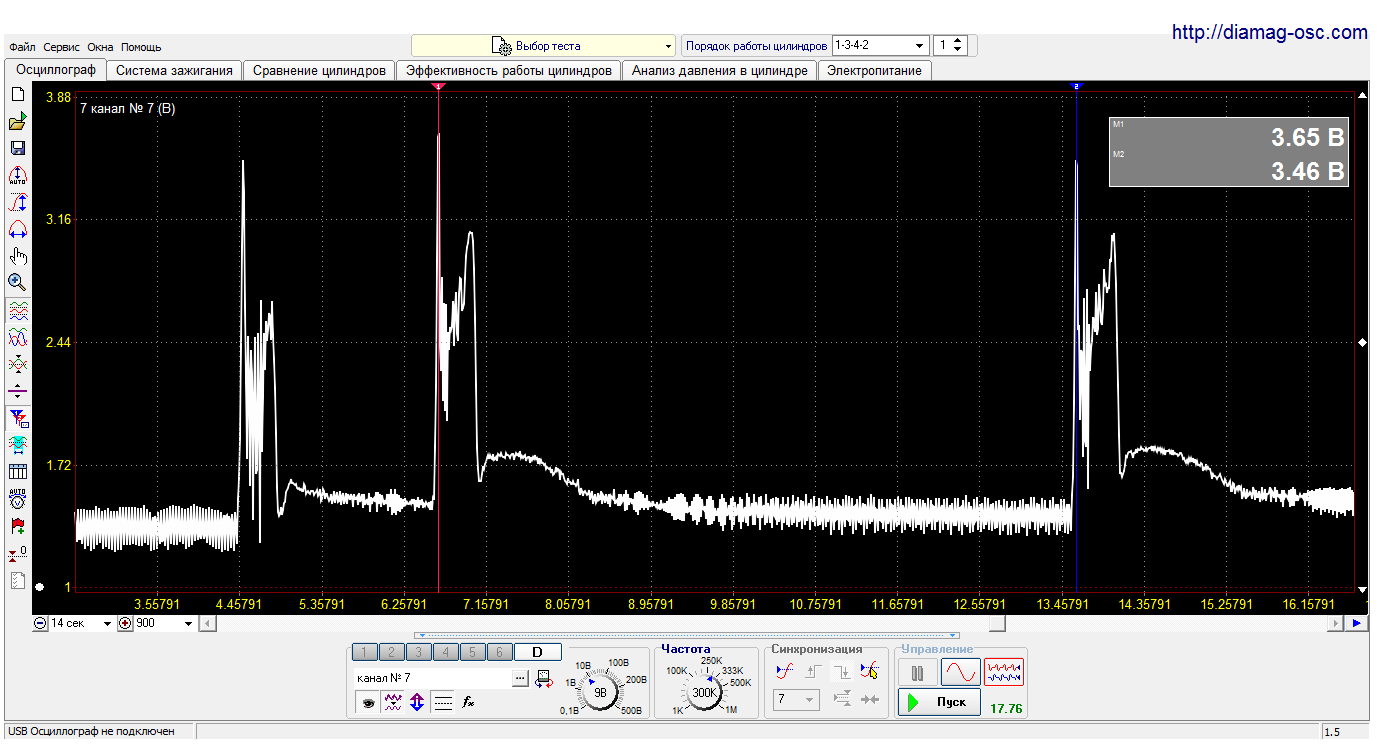Toggle channel 1 button

[x=365, y=652]
